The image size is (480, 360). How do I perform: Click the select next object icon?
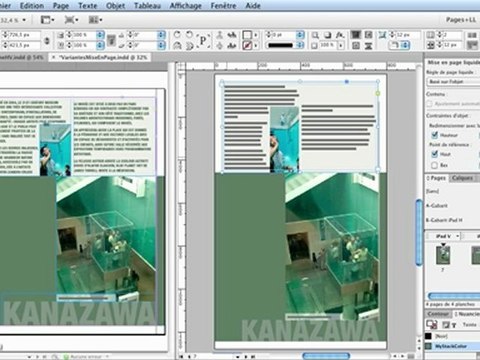pyautogui.click(x=232, y=46)
